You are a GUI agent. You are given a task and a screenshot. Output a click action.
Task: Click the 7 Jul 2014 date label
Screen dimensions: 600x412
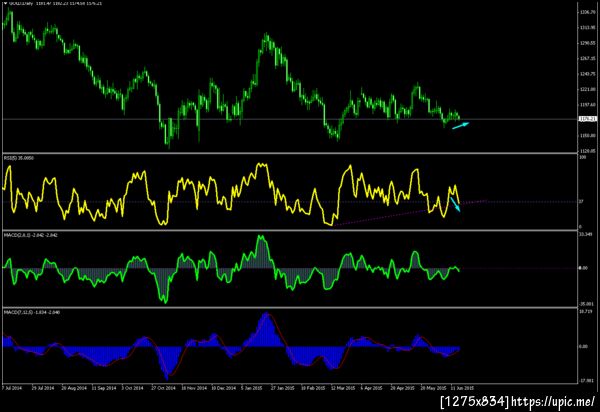[x=12, y=388]
